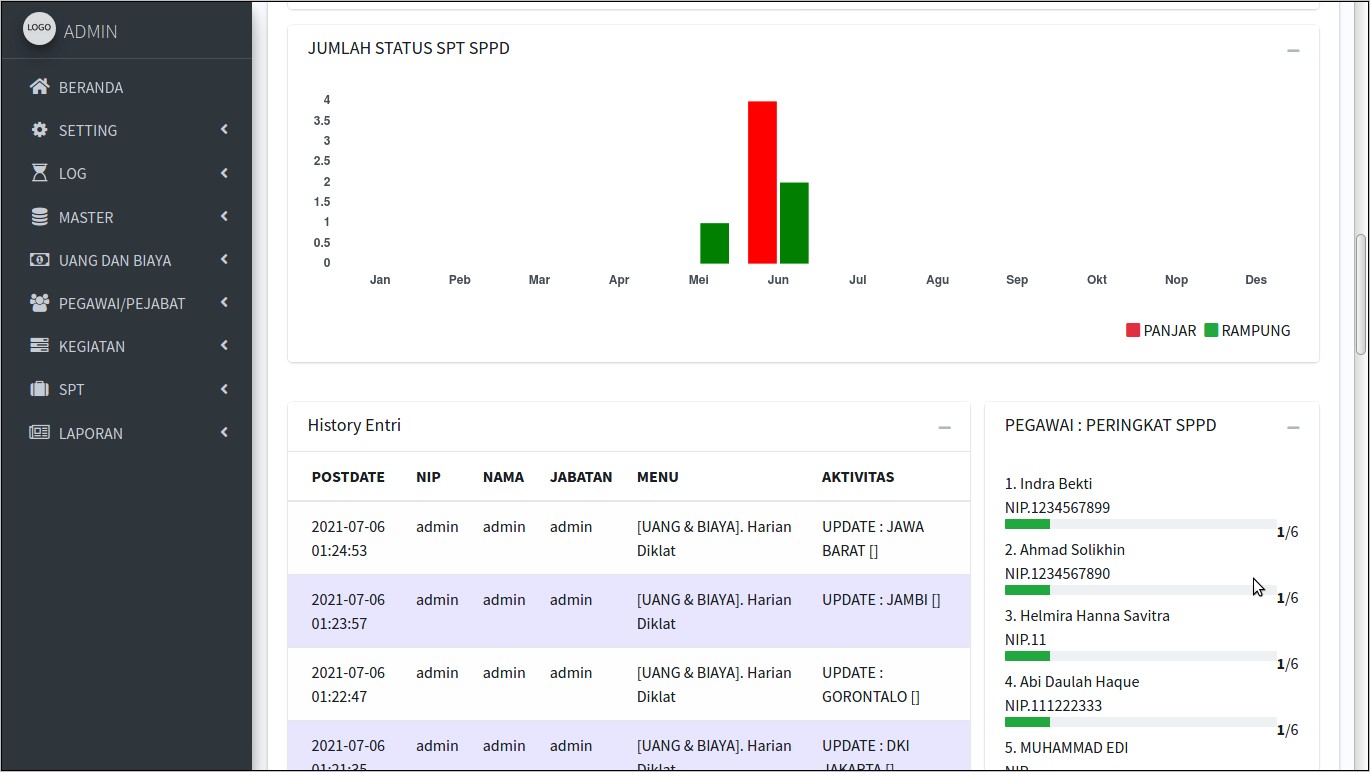The height and width of the screenshot is (772, 1370).
Task: Open the Beranda menu item
Action: pyautogui.click(x=126, y=87)
